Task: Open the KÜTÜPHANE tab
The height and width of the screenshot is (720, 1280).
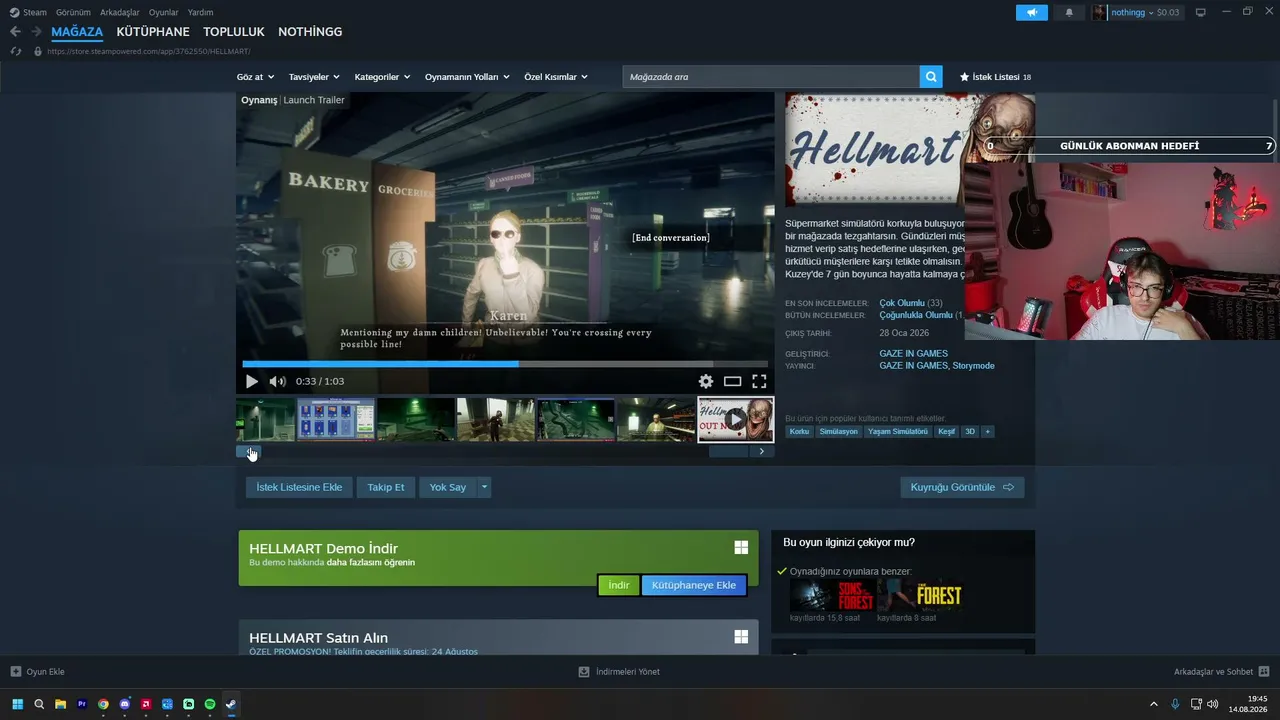Action: pyautogui.click(x=153, y=32)
